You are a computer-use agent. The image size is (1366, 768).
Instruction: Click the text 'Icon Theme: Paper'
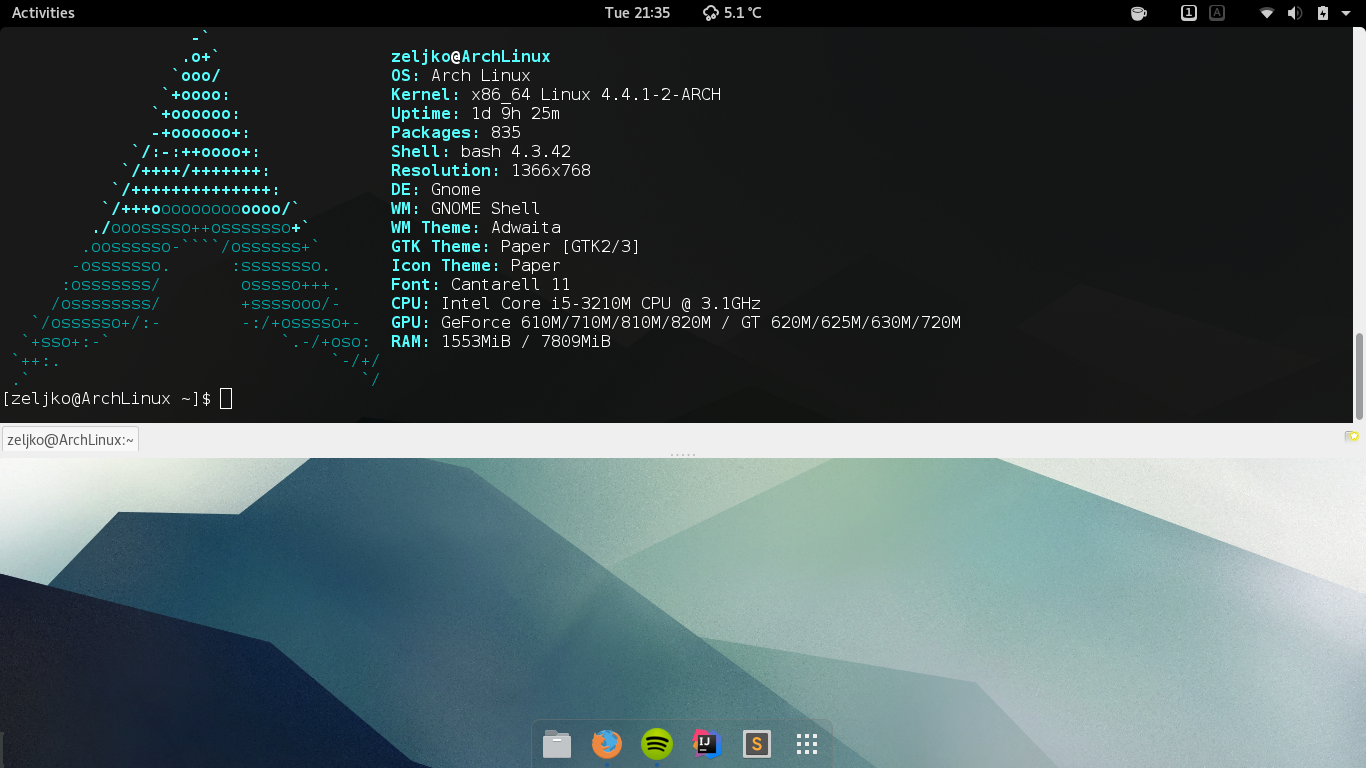click(x=476, y=266)
